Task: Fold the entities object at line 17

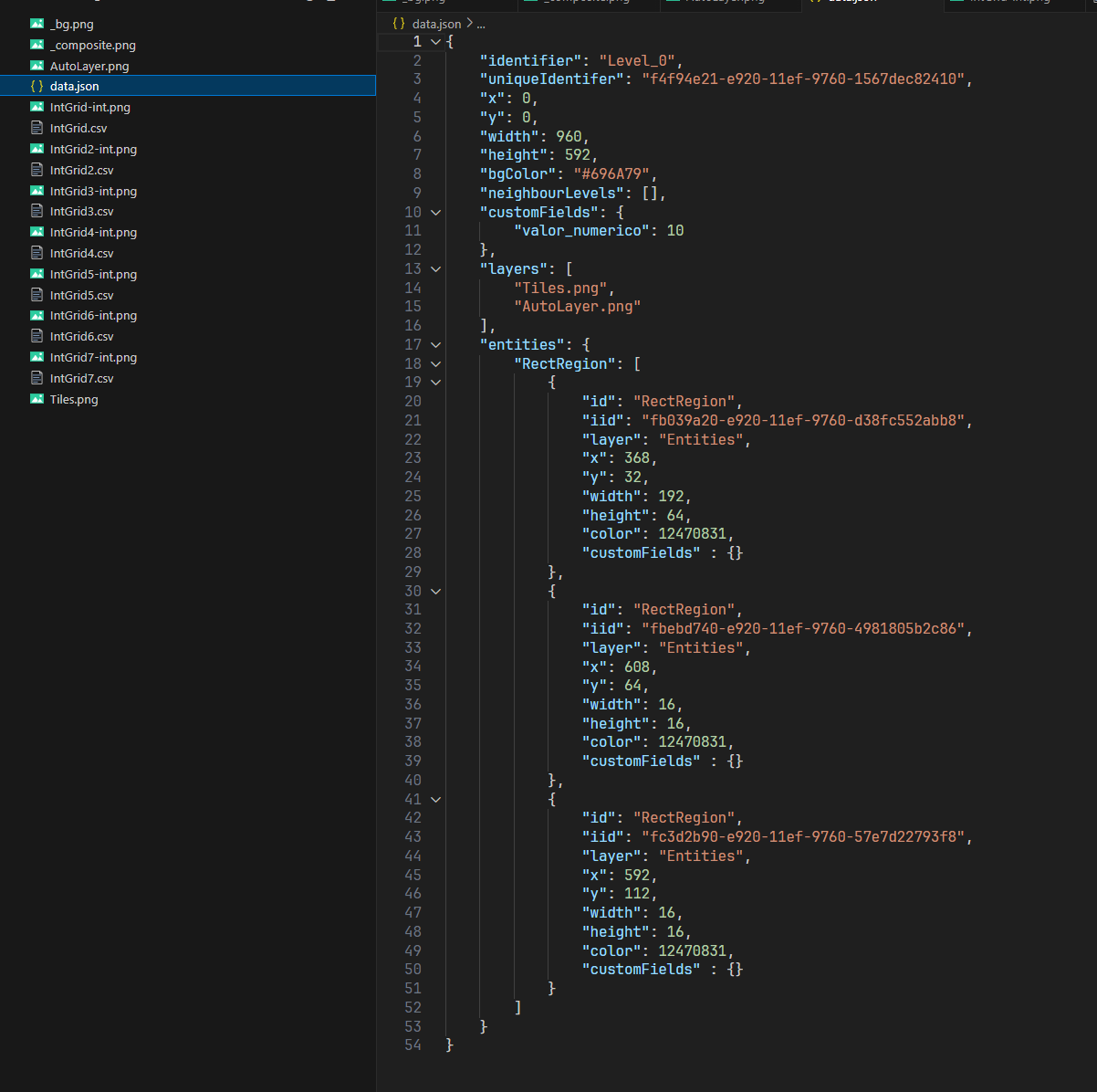Action: click(x=436, y=345)
